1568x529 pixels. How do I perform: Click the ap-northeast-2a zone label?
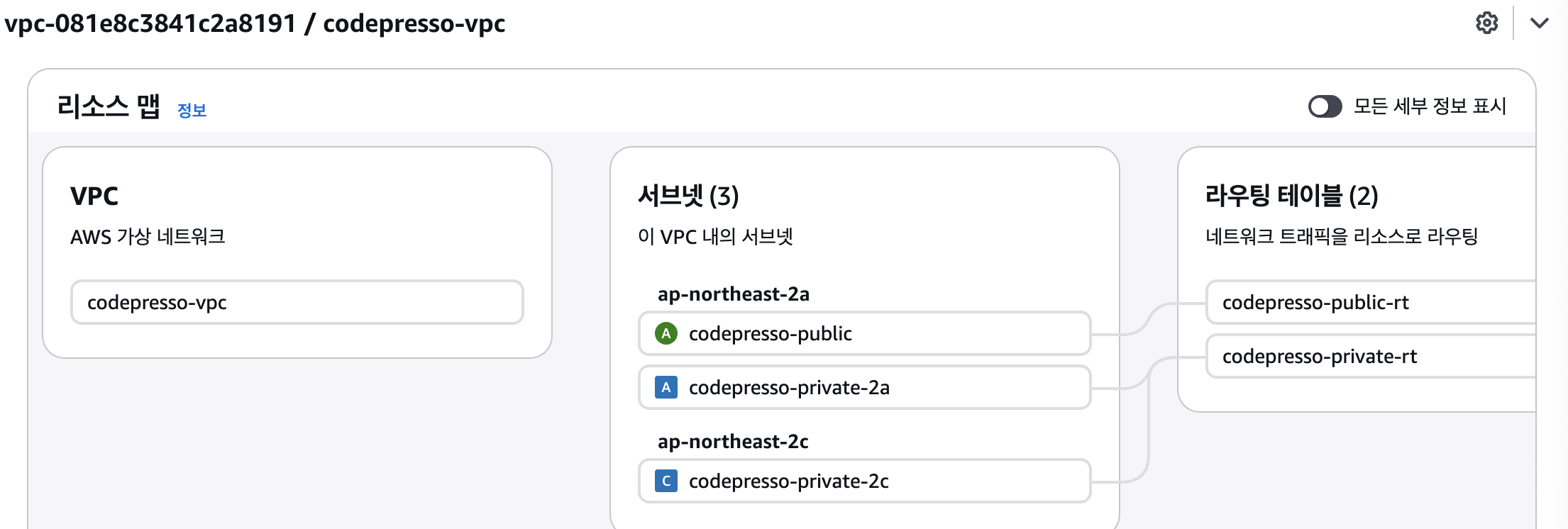(x=733, y=294)
